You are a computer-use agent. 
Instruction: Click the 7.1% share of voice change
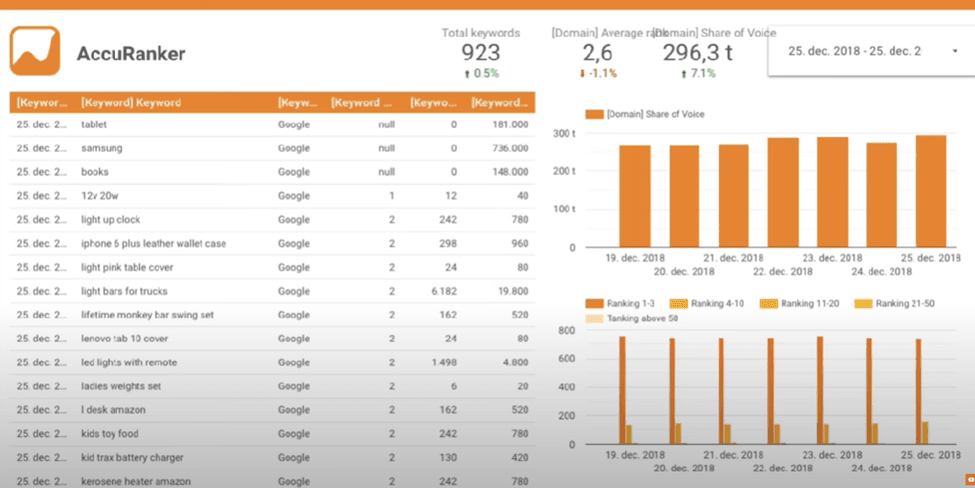tap(698, 73)
